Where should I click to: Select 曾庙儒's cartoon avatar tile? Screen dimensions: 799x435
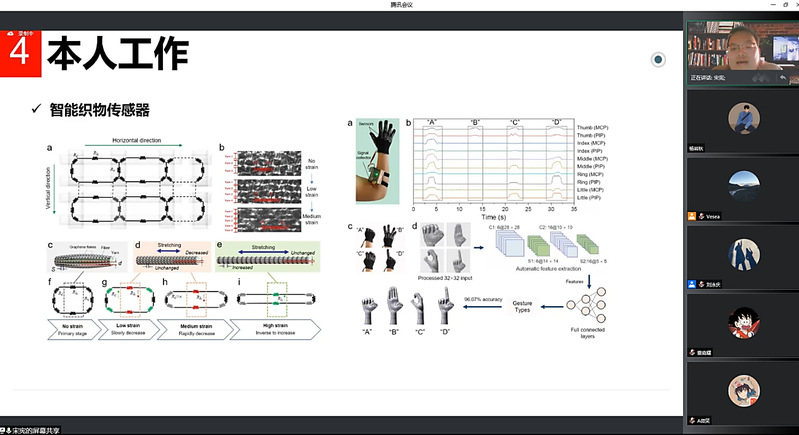[741, 322]
